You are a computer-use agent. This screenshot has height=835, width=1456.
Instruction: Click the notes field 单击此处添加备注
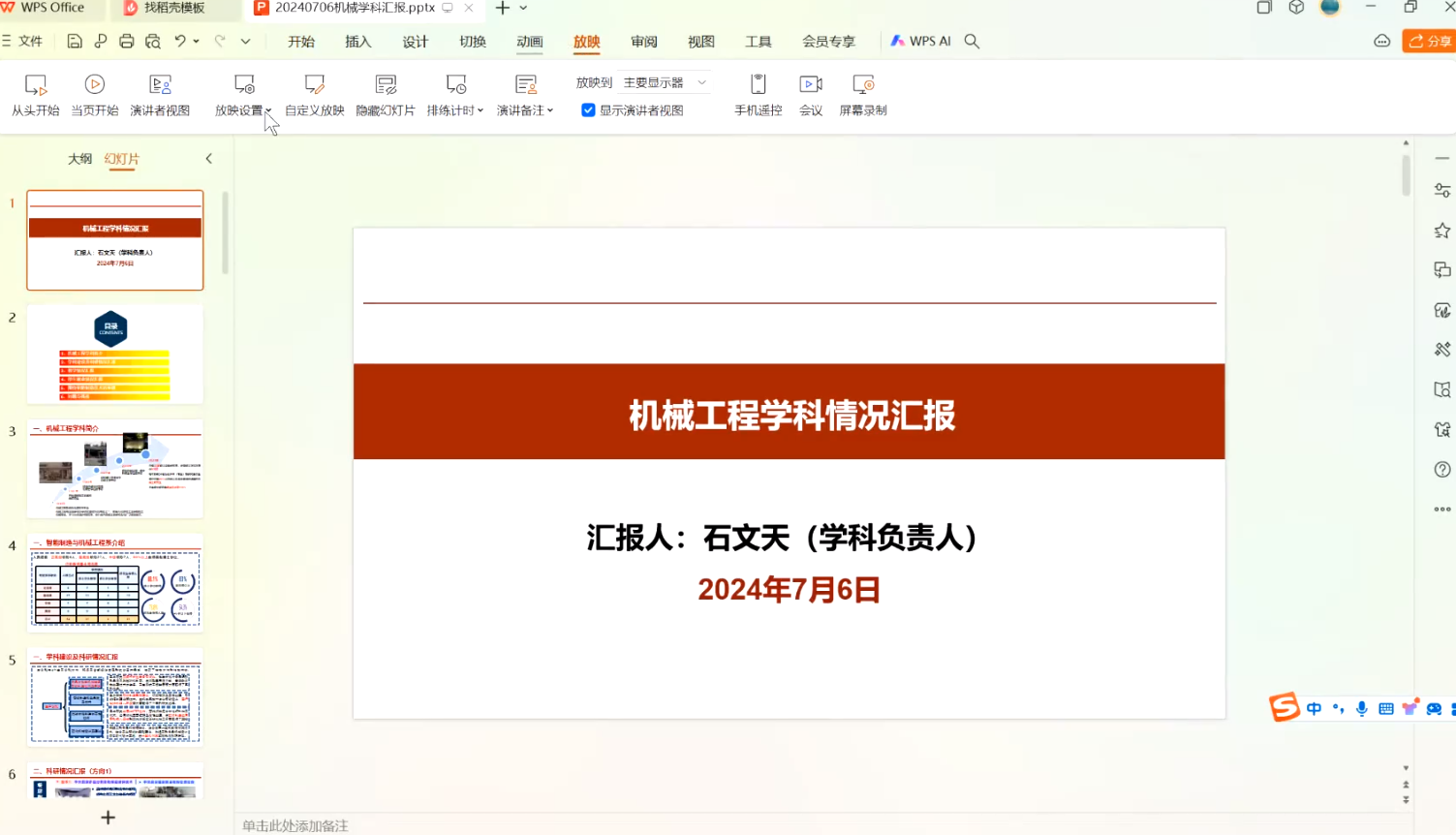(295, 825)
